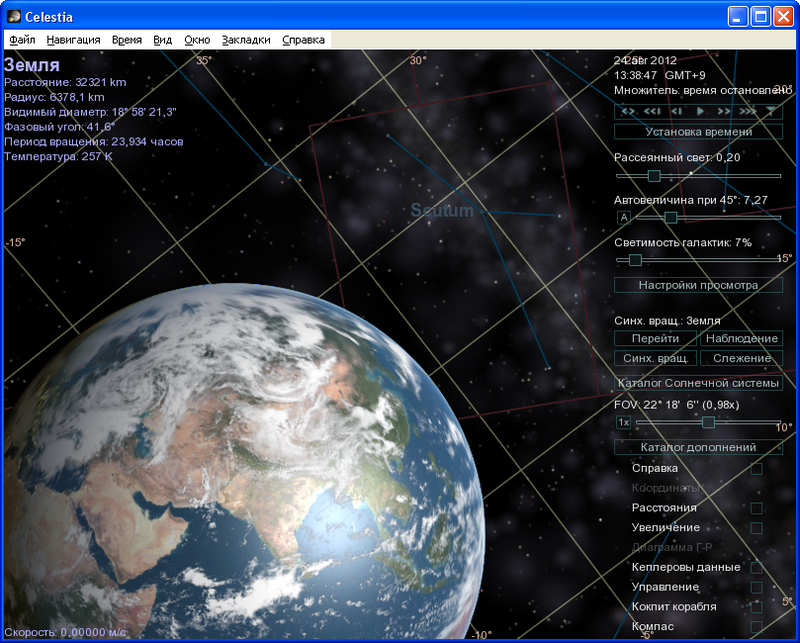The width and height of the screenshot is (800, 643).
Task: Click the Кеплеровы данные label
Action: tap(686, 567)
